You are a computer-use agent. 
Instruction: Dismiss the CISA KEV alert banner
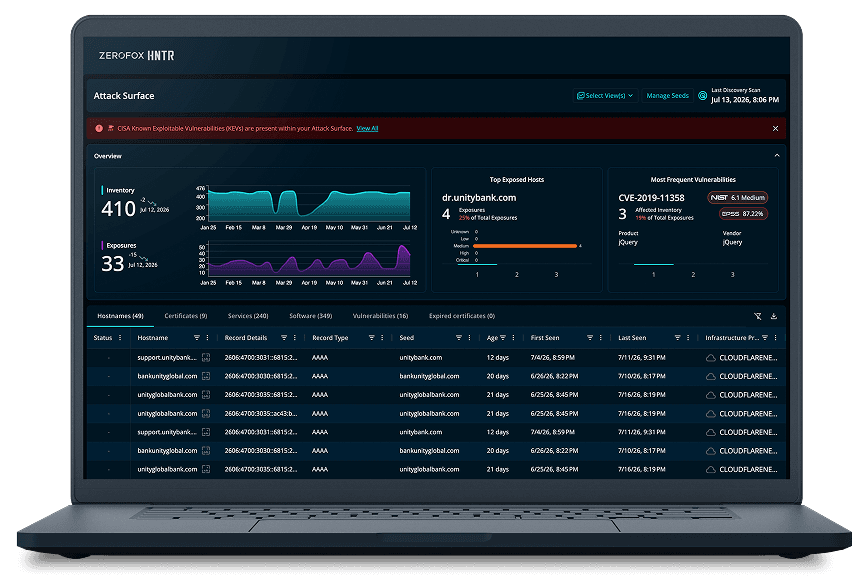click(x=775, y=128)
